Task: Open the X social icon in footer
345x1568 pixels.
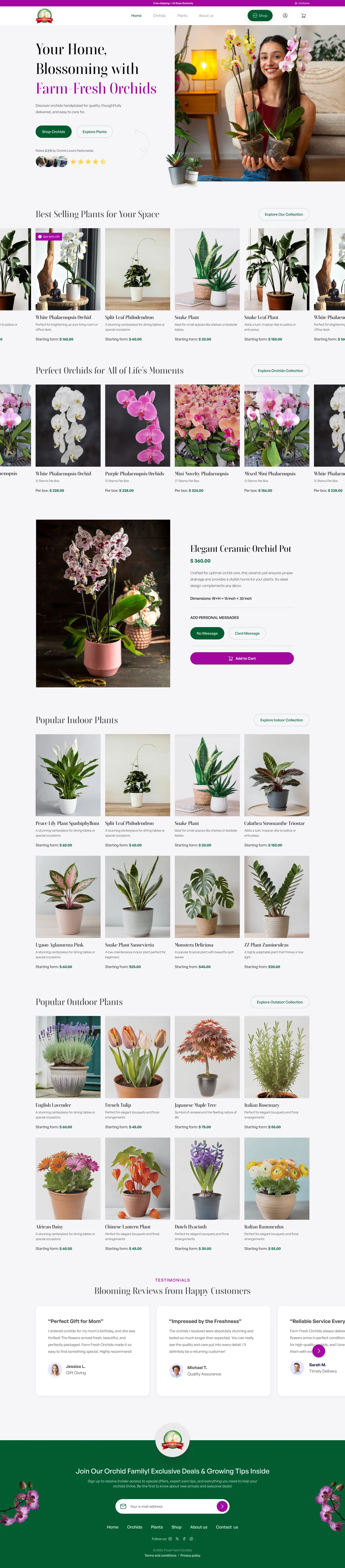Action: click(177, 1539)
